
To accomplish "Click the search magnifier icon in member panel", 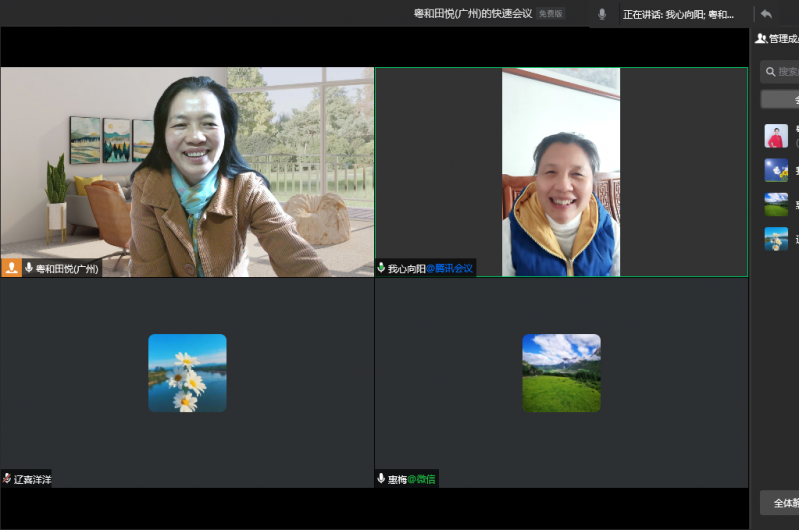I will point(770,71).
